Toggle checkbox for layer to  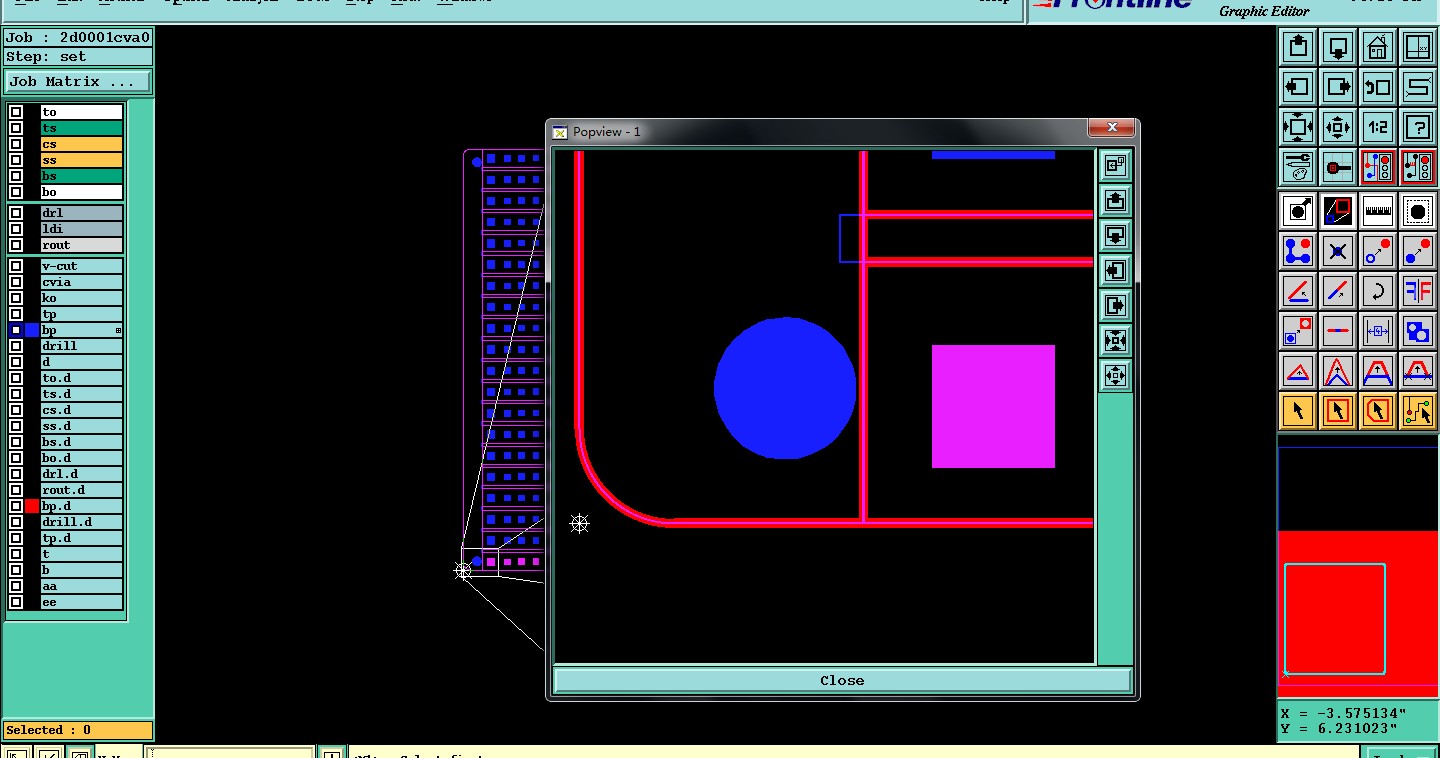pos(16,112)
